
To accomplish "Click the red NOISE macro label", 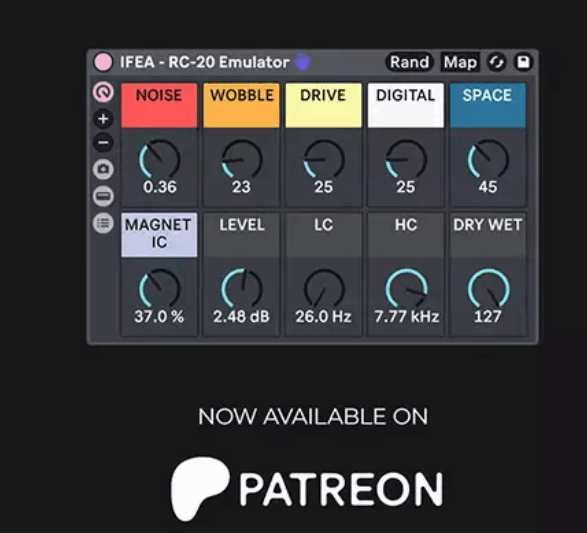I will (x=159, y=105).
